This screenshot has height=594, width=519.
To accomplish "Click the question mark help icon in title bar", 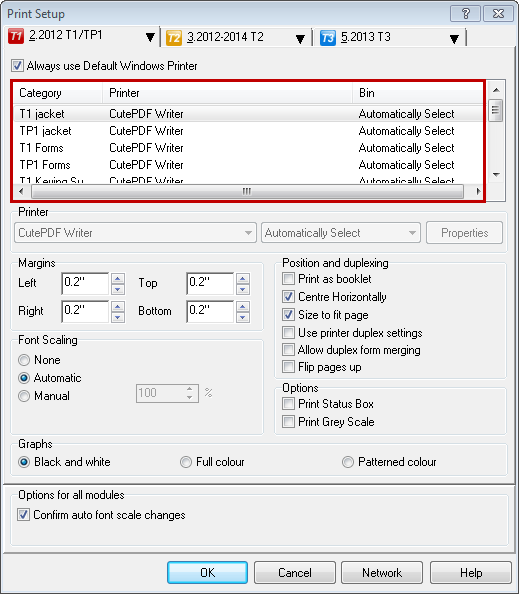I will point(465,14).
